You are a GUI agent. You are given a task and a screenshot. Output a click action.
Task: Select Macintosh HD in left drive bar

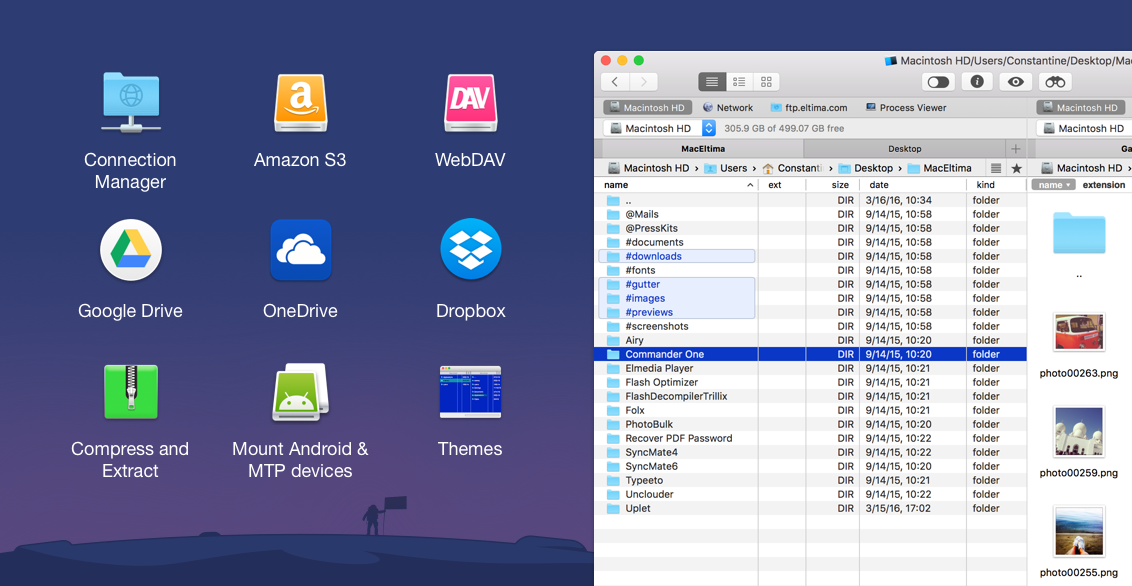[648, 108]
